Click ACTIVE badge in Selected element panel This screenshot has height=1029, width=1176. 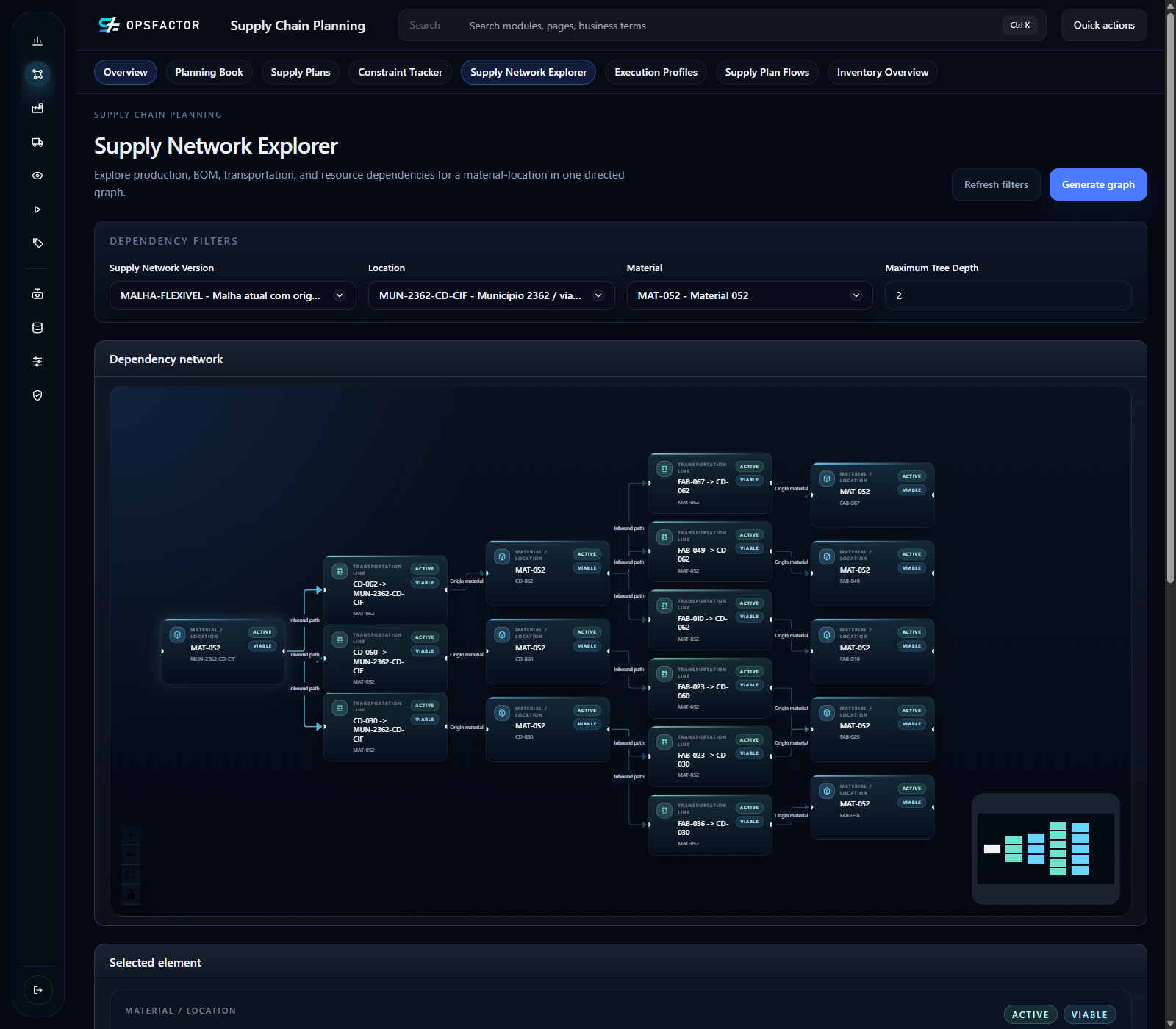(1030, 1014)
